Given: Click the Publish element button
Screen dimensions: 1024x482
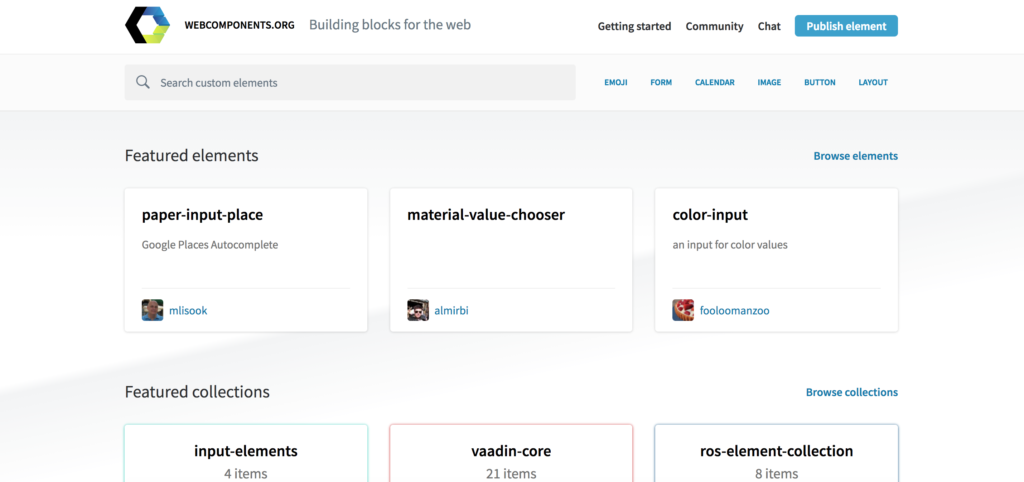Looking at the screenshot, I should pos(846,26).
